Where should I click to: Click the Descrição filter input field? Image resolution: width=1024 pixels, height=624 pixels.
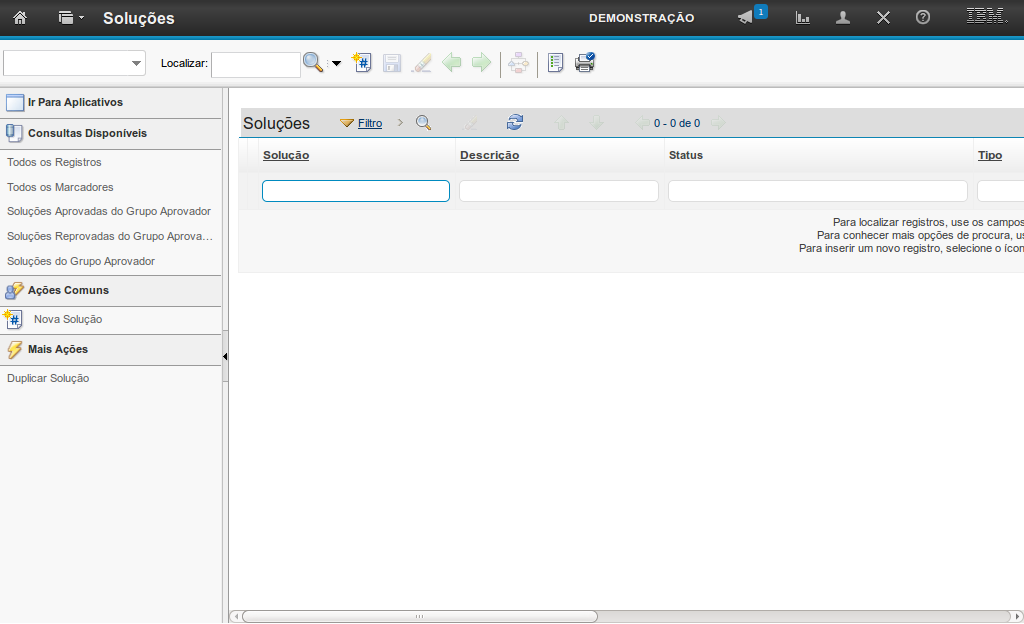coord(558,191)
